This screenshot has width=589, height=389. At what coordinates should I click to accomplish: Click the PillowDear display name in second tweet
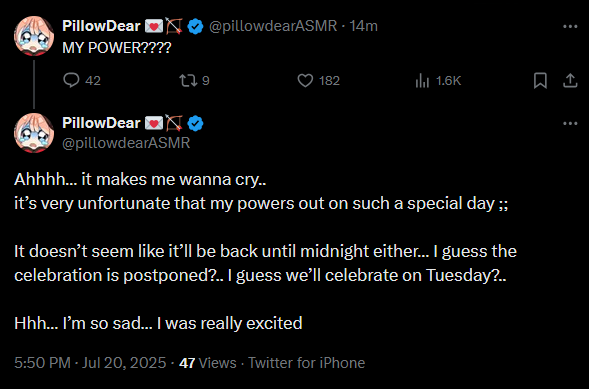click(x=101, y=123)
